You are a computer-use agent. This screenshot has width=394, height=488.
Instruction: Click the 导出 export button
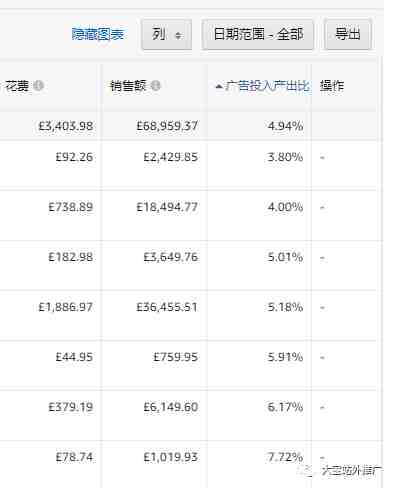(x=348, y=35)
